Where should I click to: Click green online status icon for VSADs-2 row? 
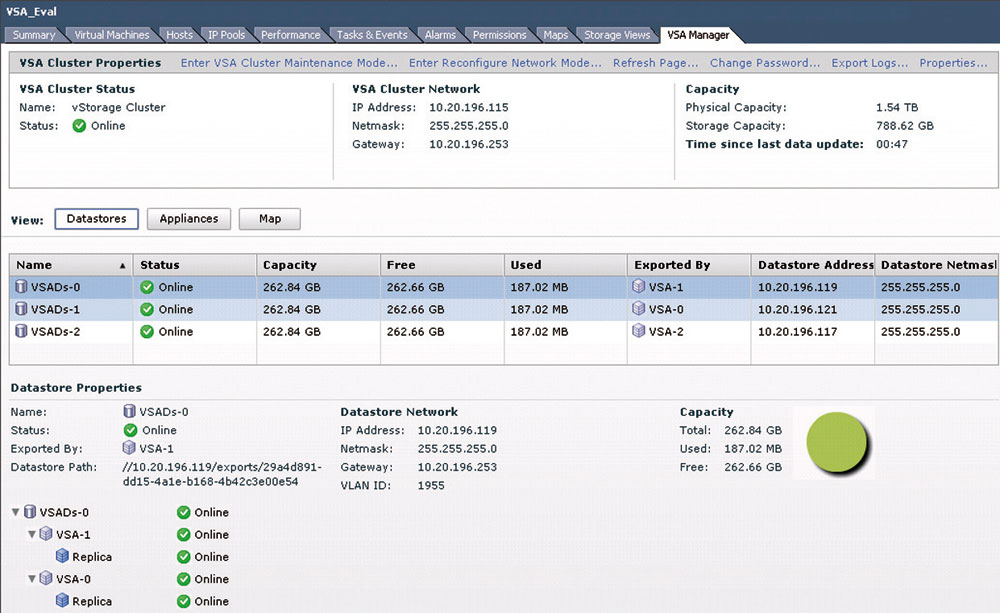tap(147, 332)
